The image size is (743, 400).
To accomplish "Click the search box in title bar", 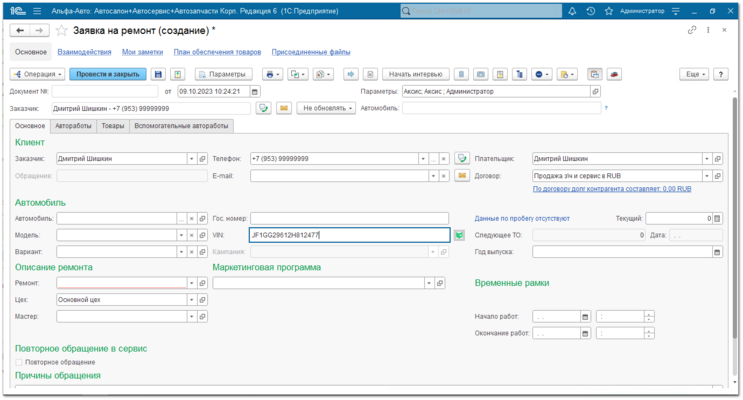I will [481, 11].
